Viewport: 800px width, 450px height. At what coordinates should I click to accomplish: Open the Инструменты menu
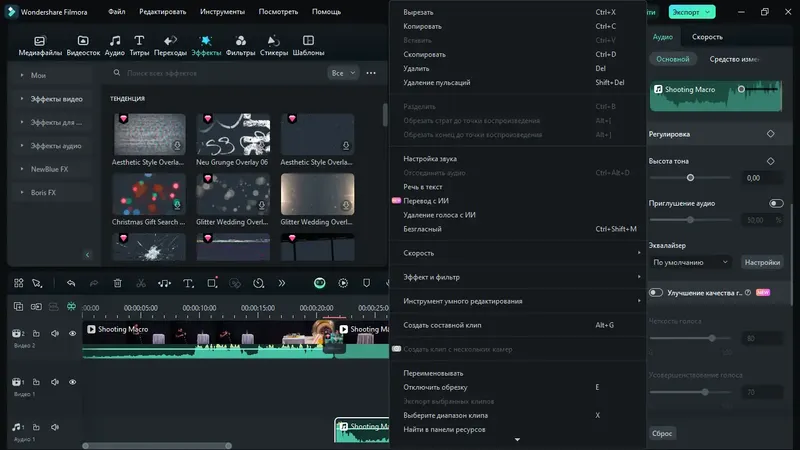tap(222, 11)
